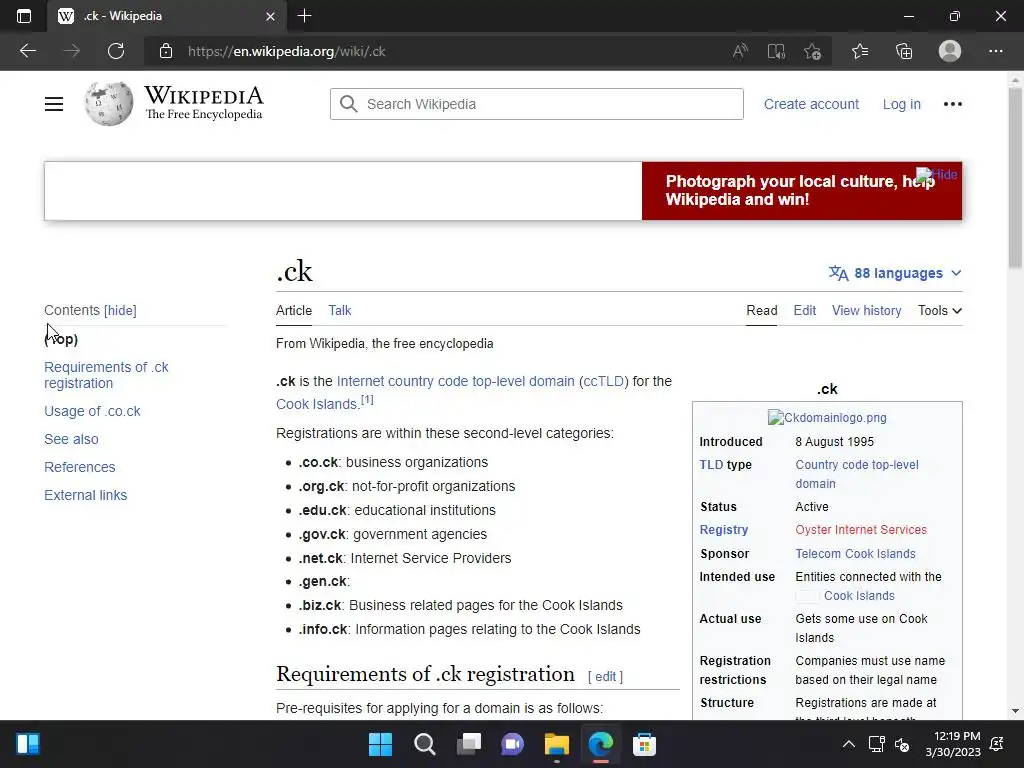Go back with the browser back arrow
The width and height of the screenshot is (1024, 768).
click(27, 51)
